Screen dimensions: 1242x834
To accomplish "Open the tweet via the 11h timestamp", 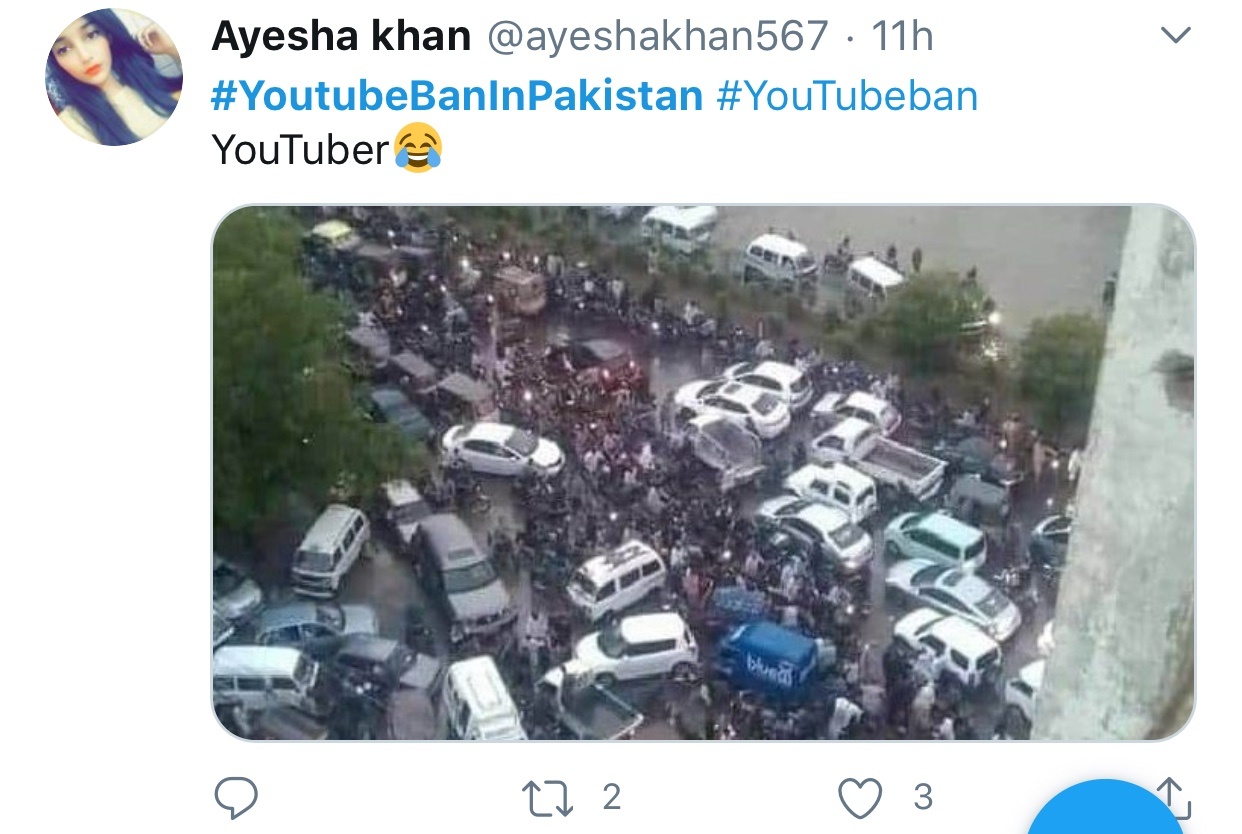I will click(x=902, y=37).
